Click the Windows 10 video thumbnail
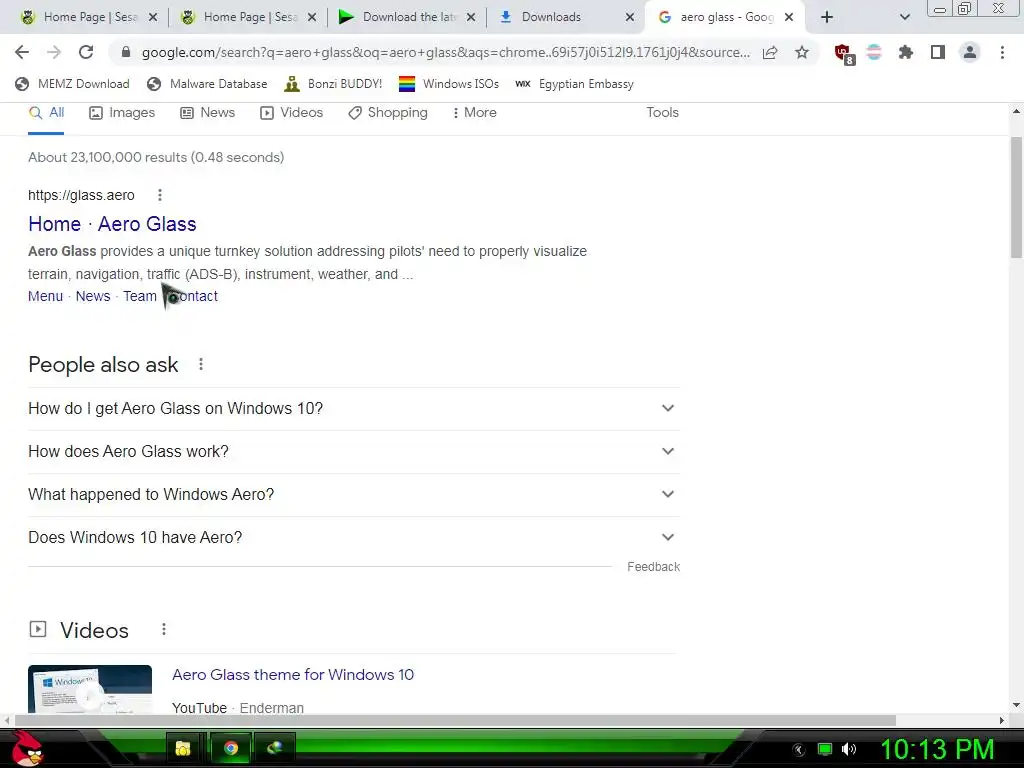The width and height of the screenshot is (1024, 768). (90, 689)
